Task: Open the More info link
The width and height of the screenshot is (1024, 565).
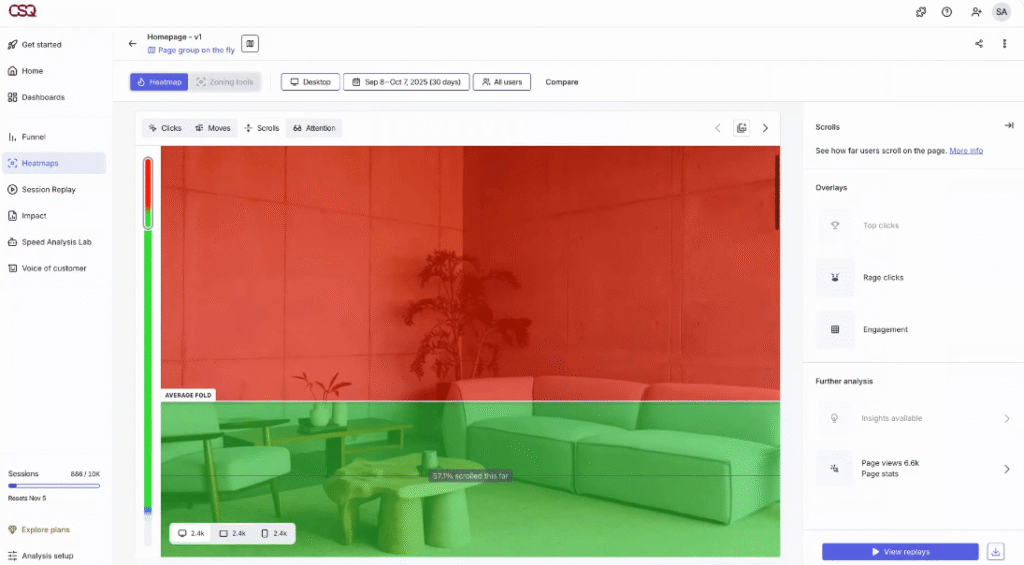Action: pos(966,151)
